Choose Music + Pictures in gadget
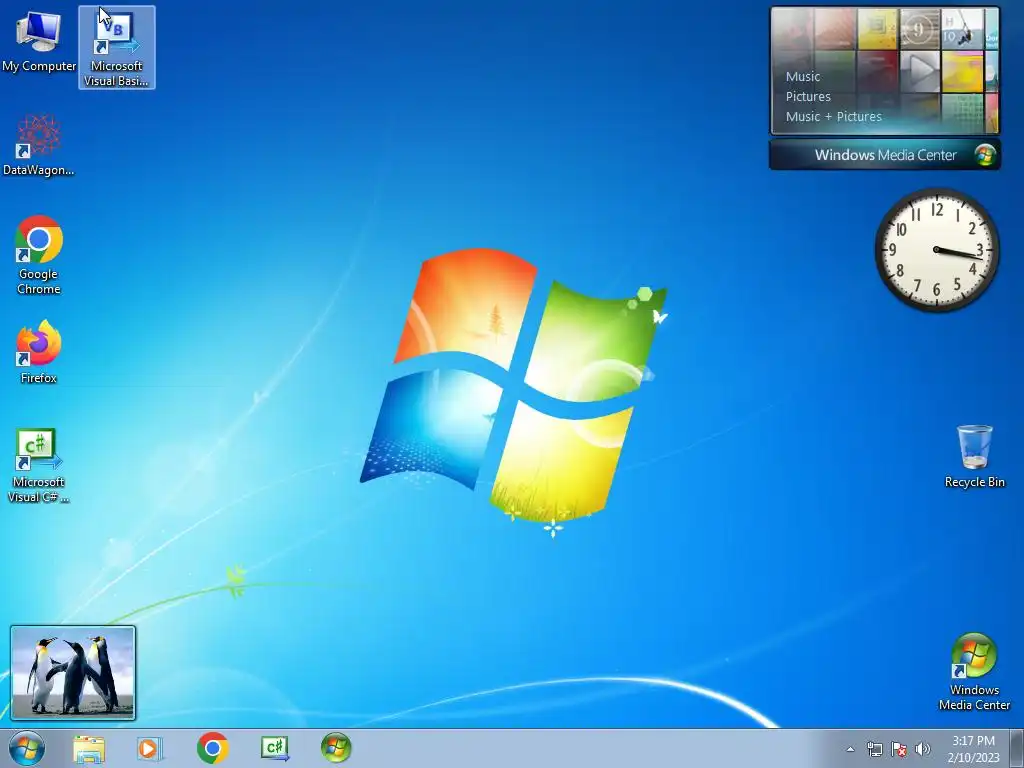Image resolution: width=1024 pixels, height=768 pixels. tap(833, 117)
